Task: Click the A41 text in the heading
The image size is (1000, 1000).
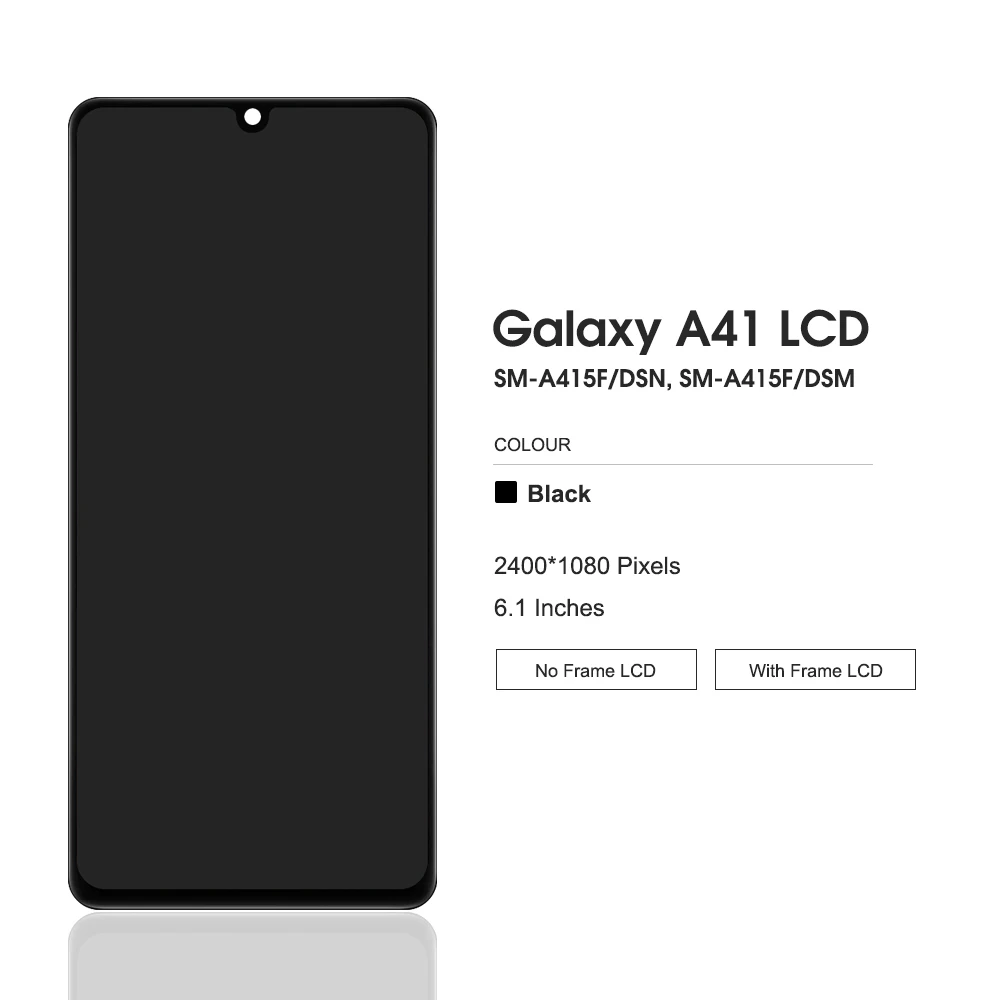Action: click(x=717, y=329)
